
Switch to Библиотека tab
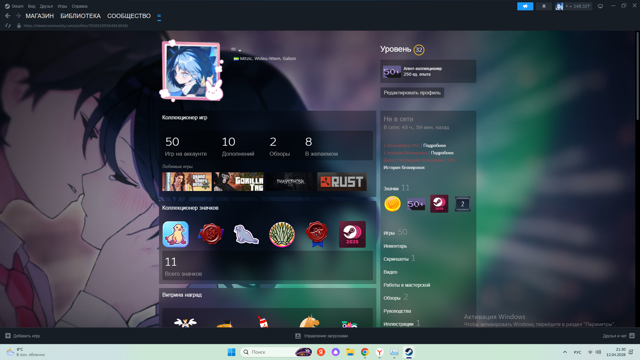(x=80, y=16)
